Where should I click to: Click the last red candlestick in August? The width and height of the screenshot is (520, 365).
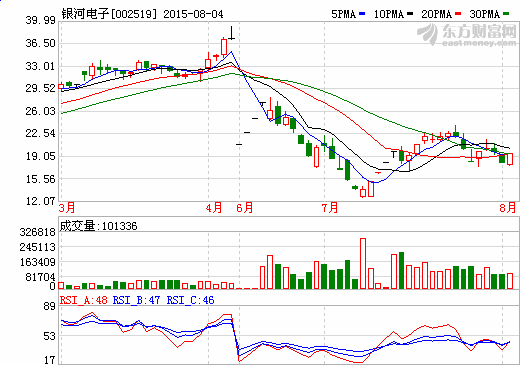pyautogui.click(x=510, y=159)
